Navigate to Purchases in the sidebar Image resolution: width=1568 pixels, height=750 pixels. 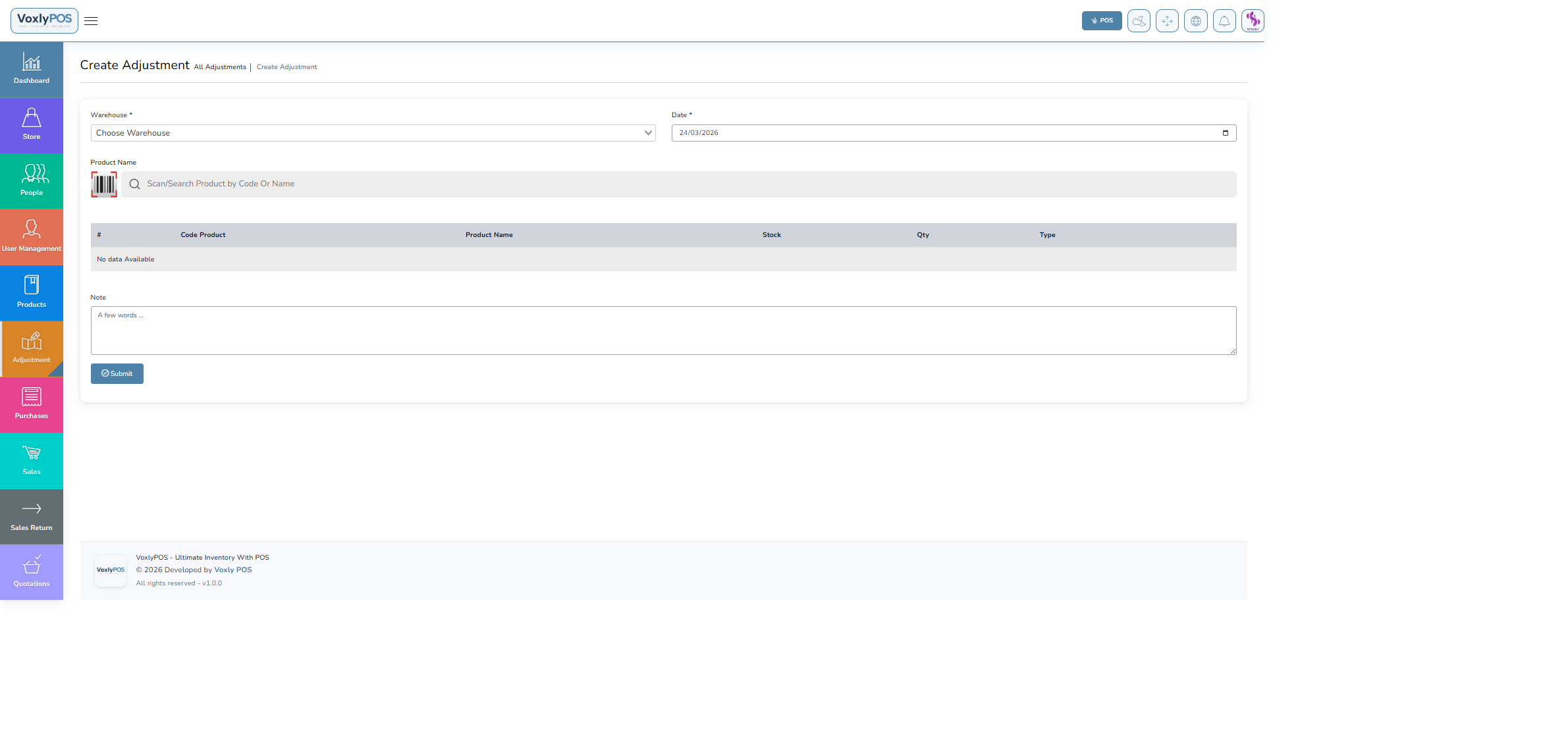(31, 404)
